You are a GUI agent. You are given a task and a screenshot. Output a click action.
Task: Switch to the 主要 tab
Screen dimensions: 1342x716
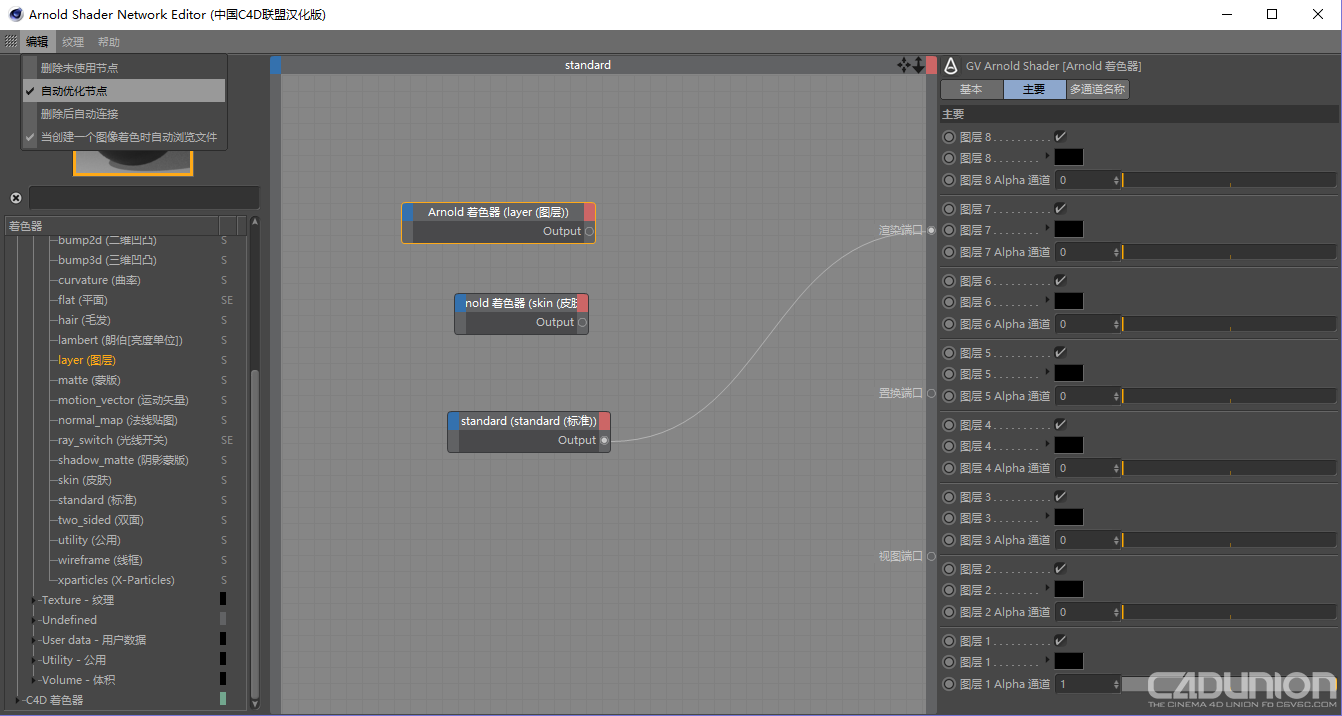pos(1034,89)
